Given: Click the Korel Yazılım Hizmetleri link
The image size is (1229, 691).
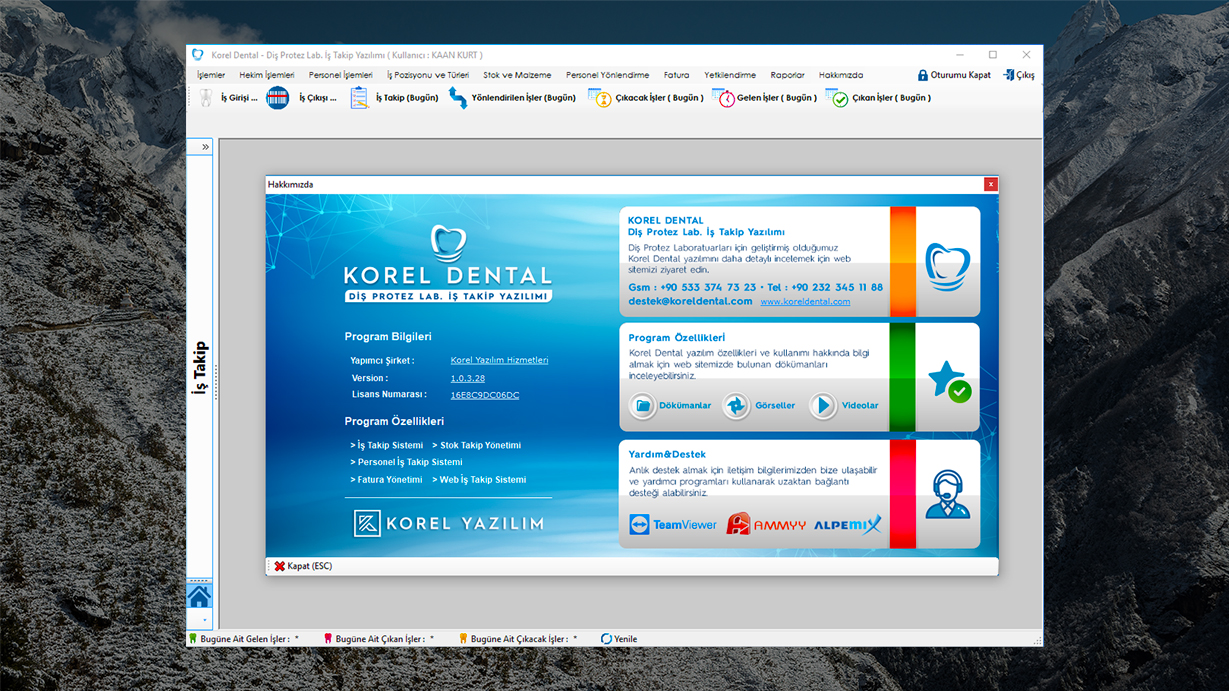Looking at the screenshot, I should 499,360.
